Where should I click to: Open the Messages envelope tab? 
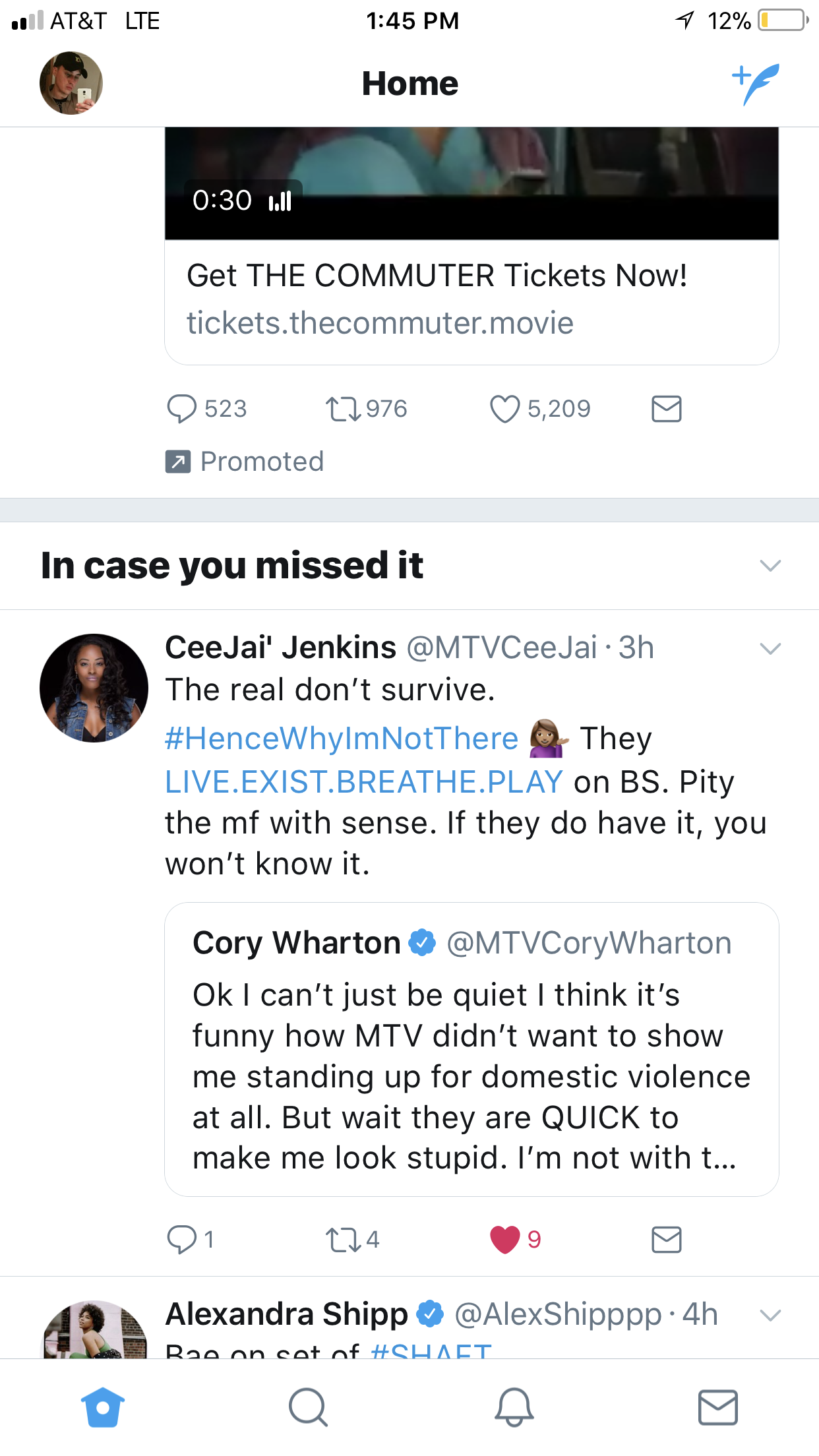[718, 1407]
